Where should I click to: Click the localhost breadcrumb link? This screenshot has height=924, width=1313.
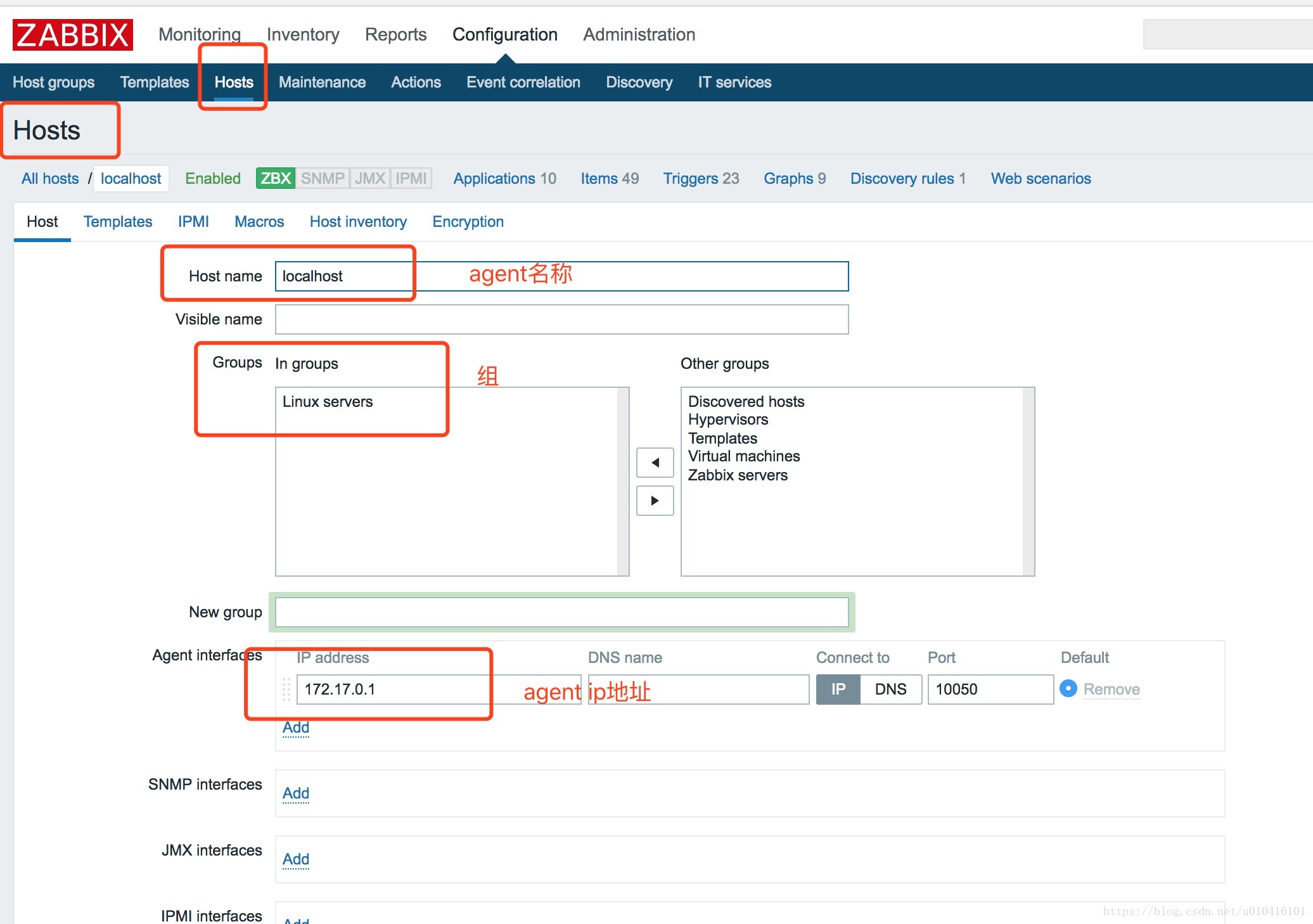point(131,179)
